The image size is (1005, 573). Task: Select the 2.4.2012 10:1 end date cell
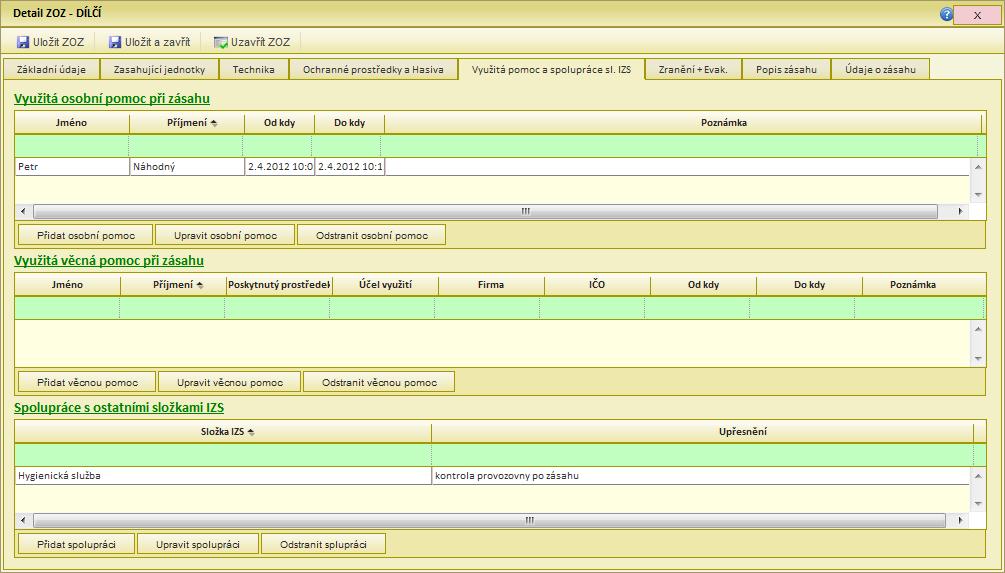click(350, 167)
